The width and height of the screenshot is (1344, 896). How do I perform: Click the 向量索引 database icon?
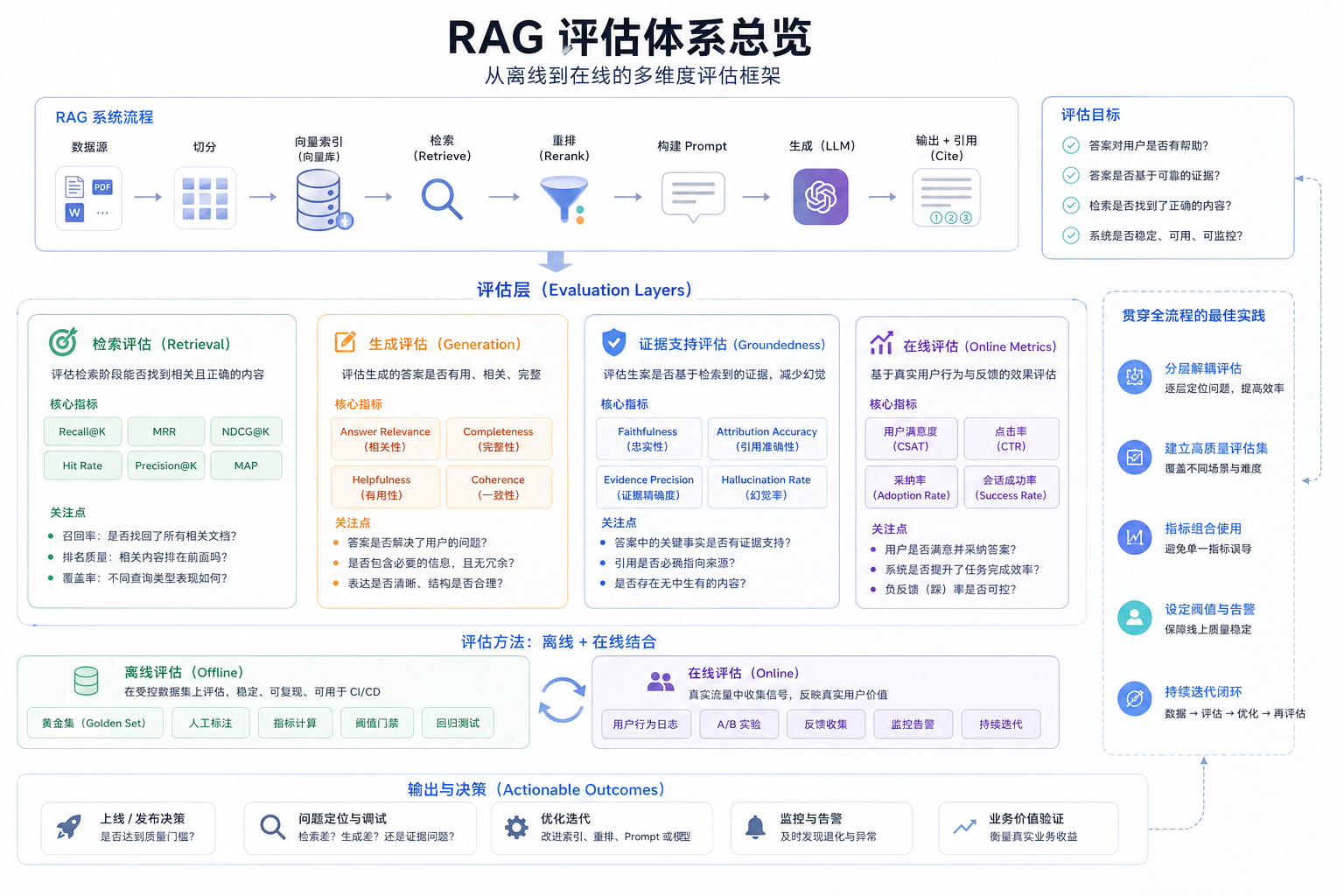(323, 200)
